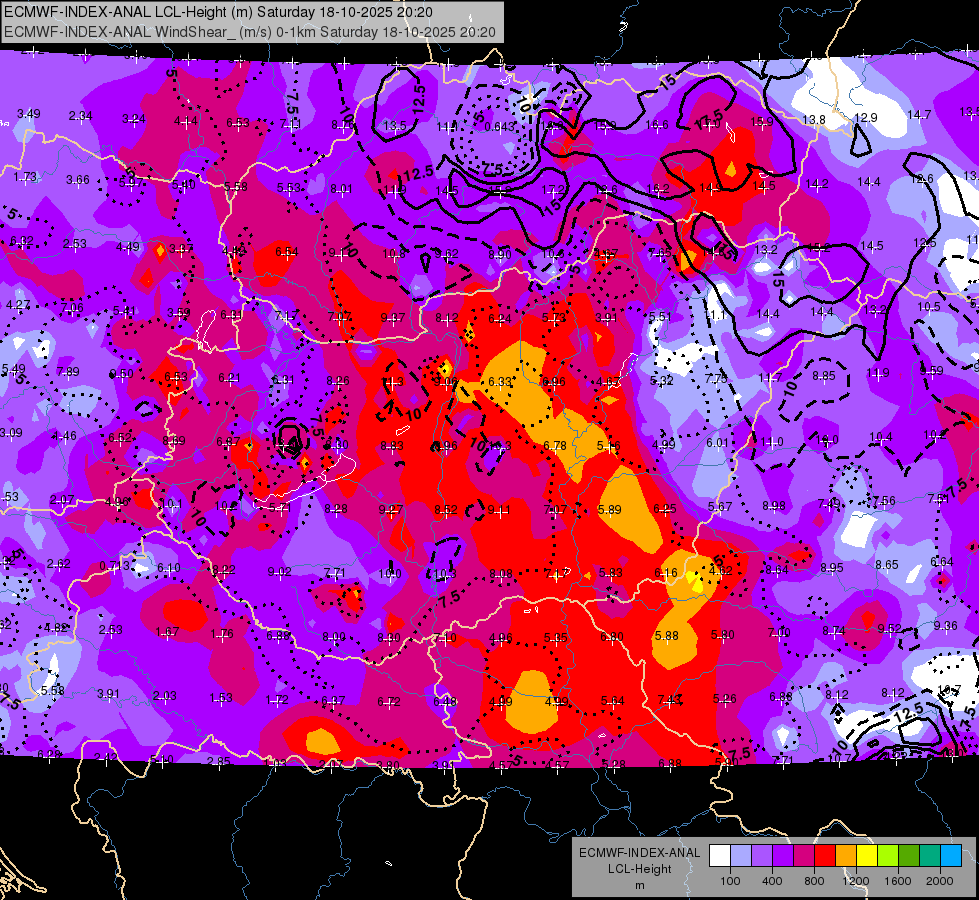This screenshot has width=979, height=900.
Task: Click the wind shear value 8.65
Action: click(887, 565)
